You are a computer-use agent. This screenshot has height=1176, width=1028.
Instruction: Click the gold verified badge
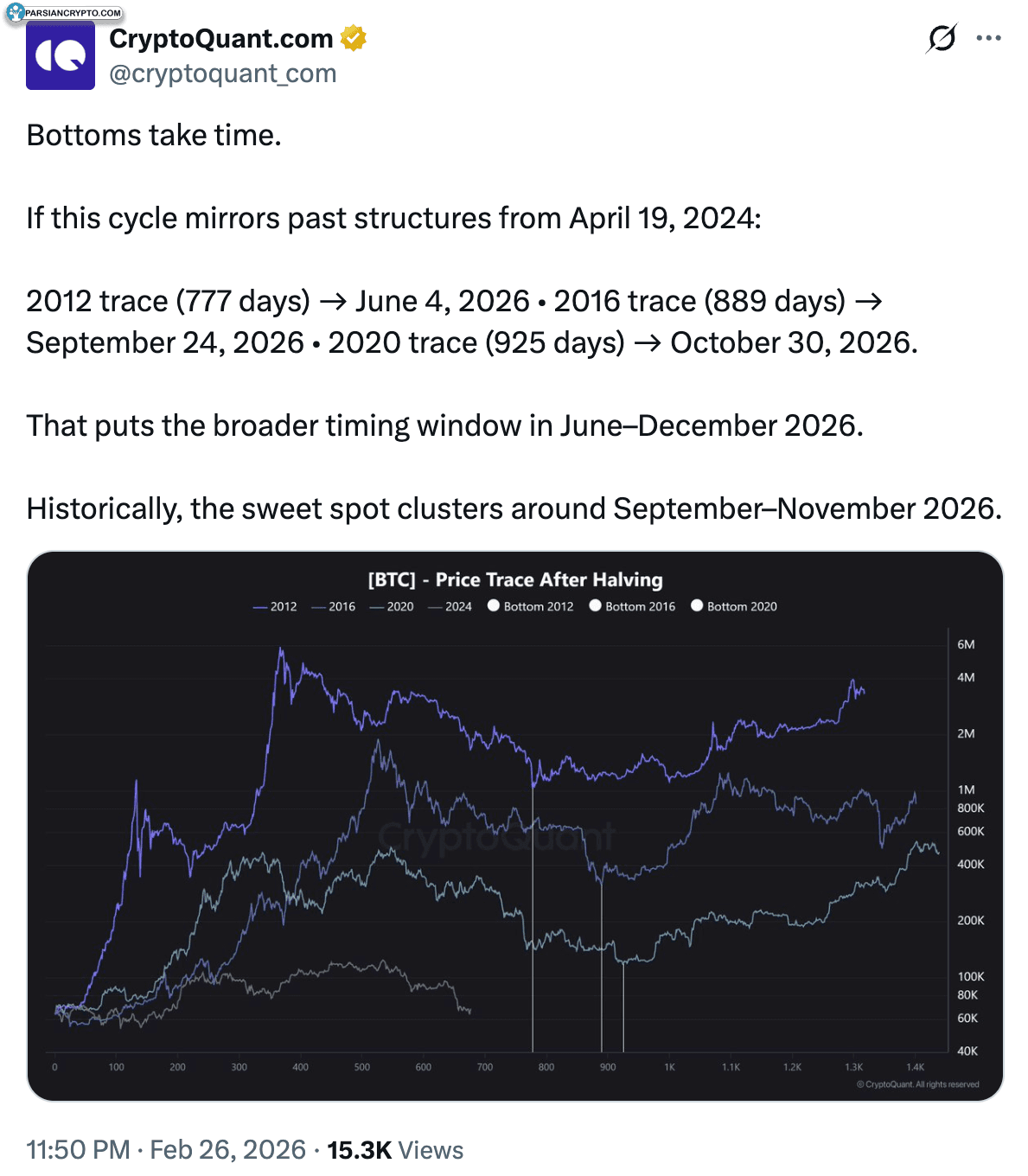pyautogui.click(x=353, y=38)
